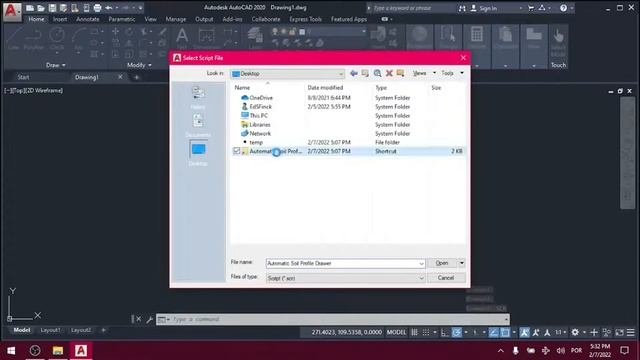
Task: Click the Help question mark icon
Action: 563,8
